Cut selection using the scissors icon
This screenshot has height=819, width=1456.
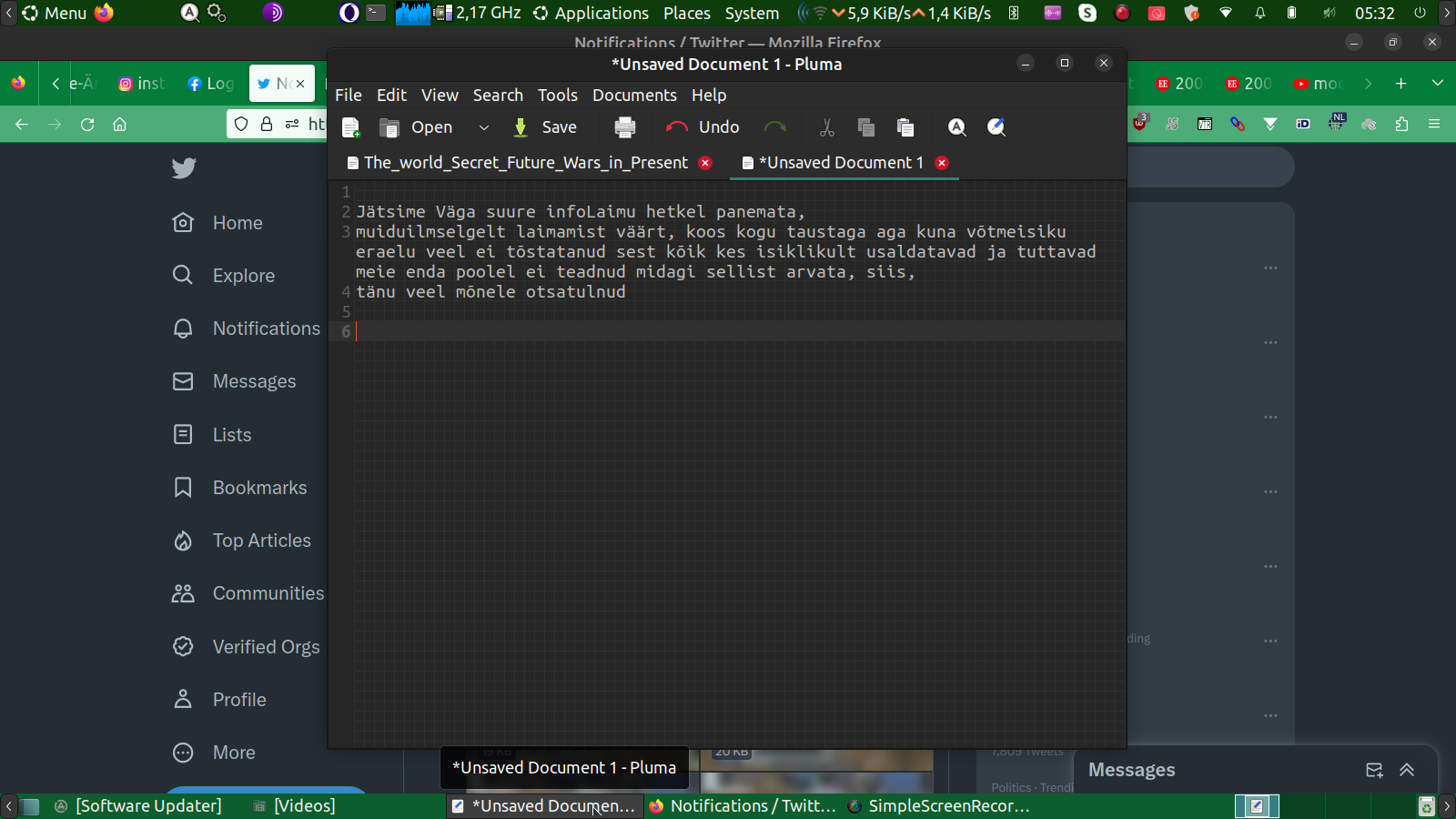[826, 127]
